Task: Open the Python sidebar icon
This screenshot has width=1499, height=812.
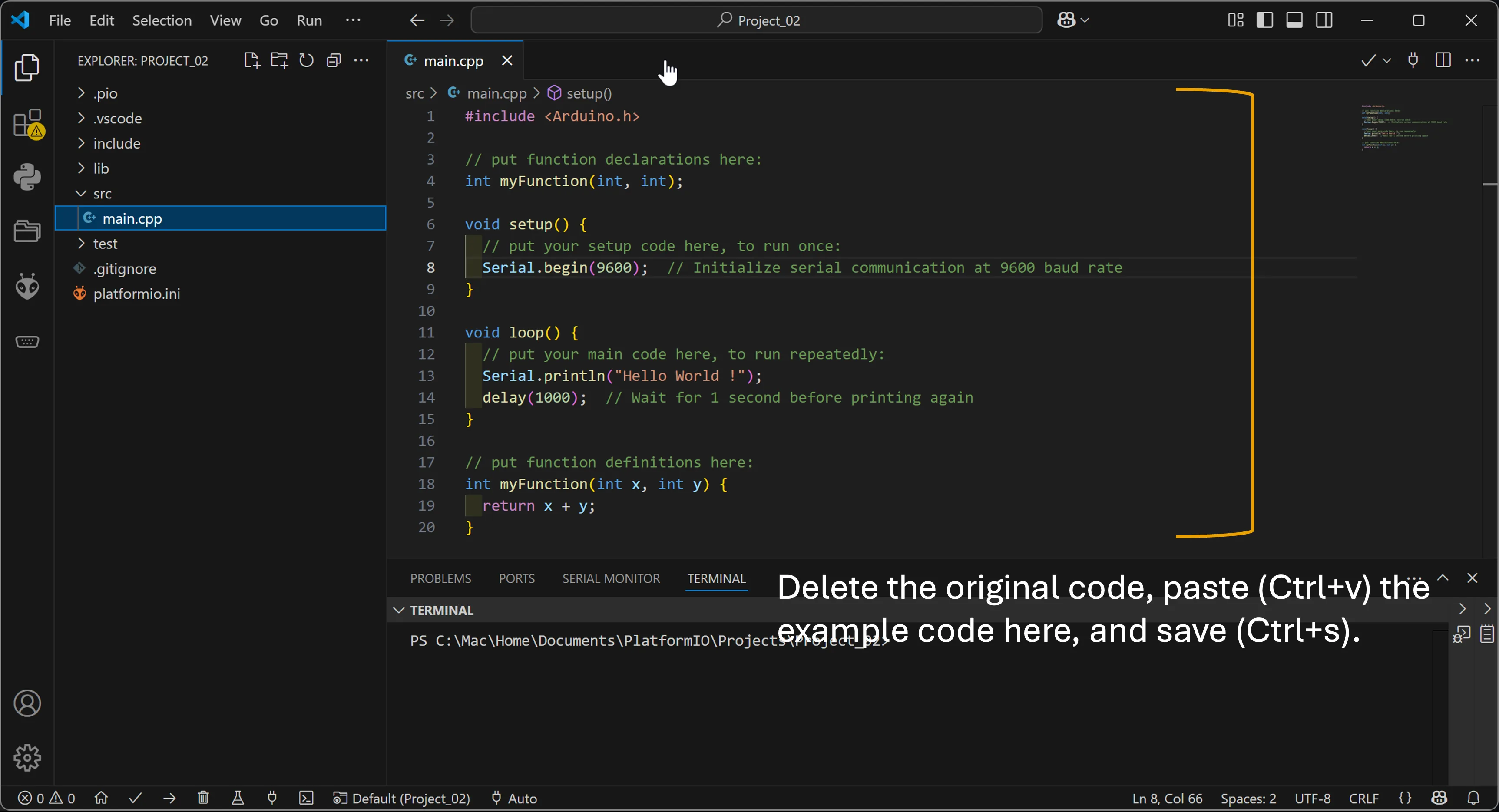Action: pos(27,177)
